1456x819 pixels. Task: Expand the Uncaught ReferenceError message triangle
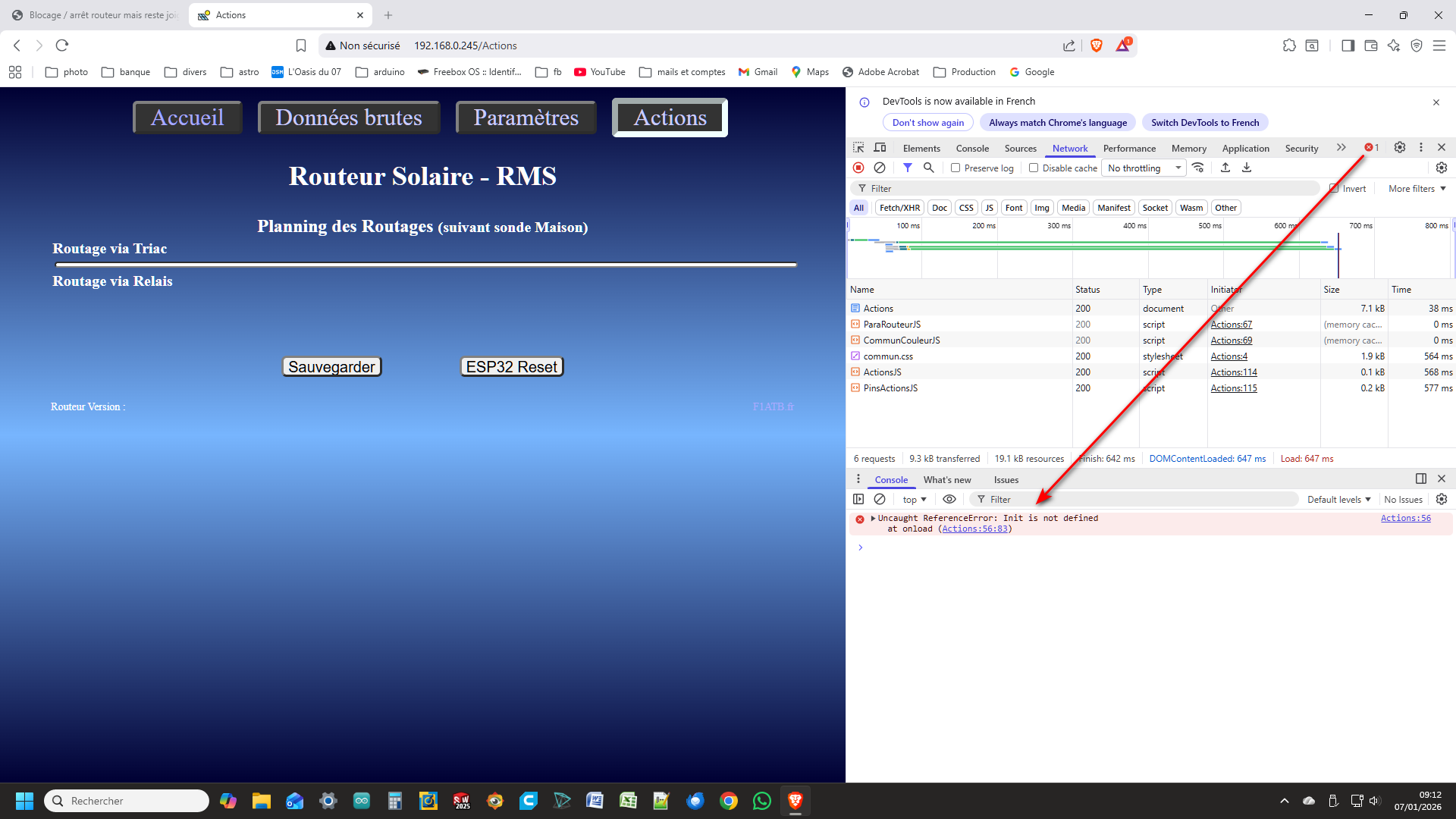[x=873, y=519]
